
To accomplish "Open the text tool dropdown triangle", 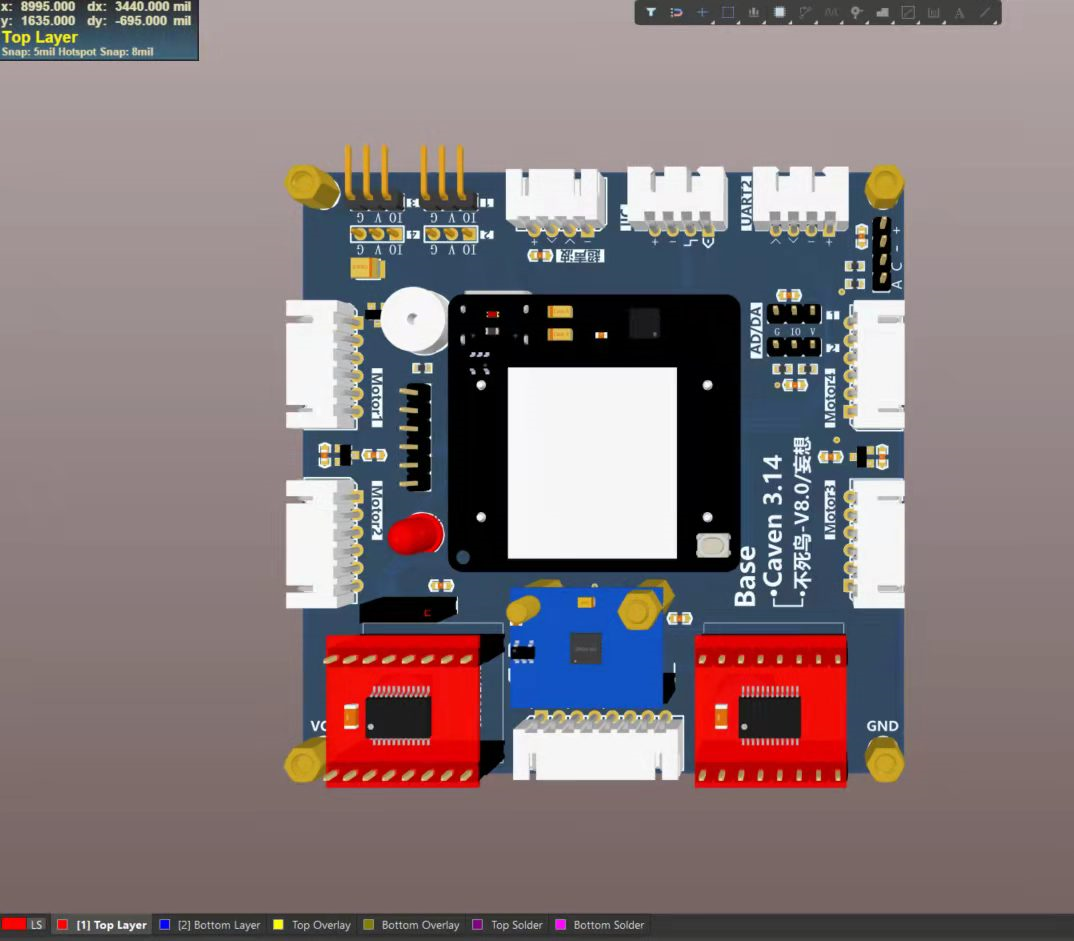I will click(x=969, y=22).
